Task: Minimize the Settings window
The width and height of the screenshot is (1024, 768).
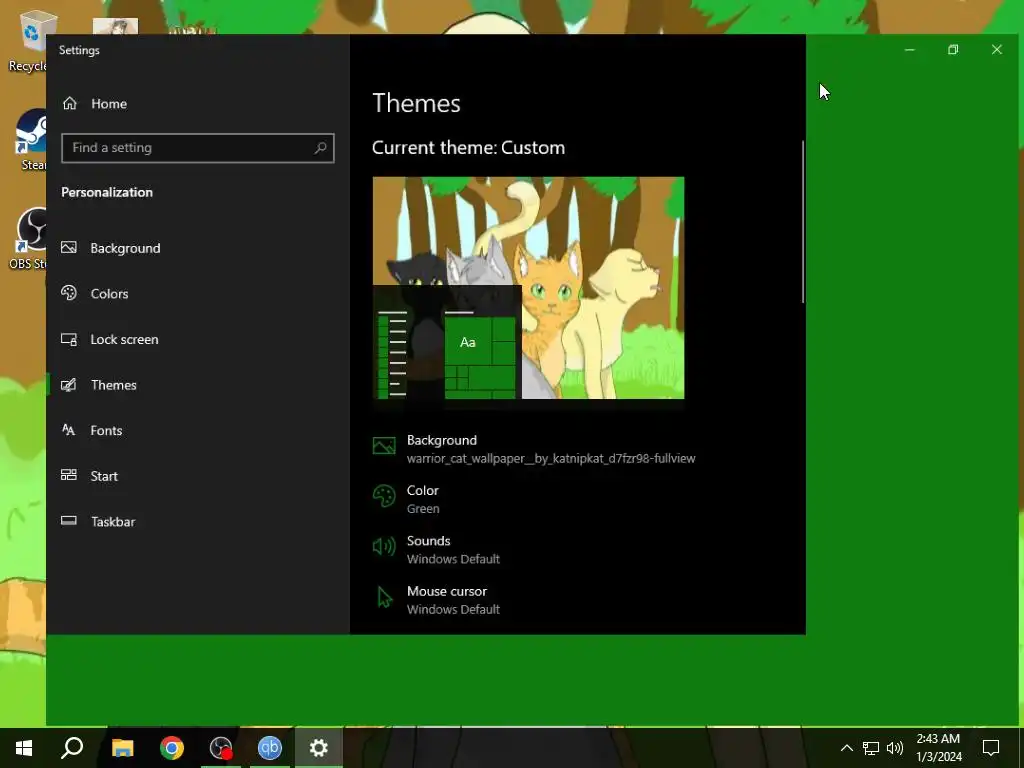Action: click(x=909, y=50)
